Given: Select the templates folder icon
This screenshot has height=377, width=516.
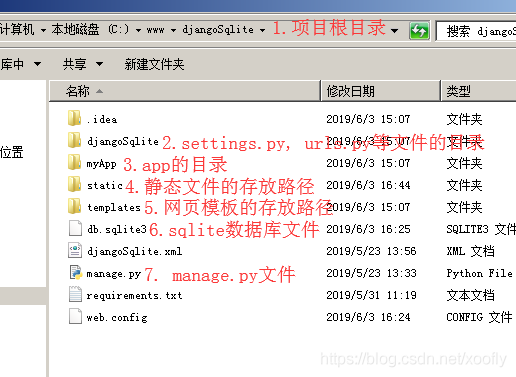Looking at the screenshot, I should (74, 206).
